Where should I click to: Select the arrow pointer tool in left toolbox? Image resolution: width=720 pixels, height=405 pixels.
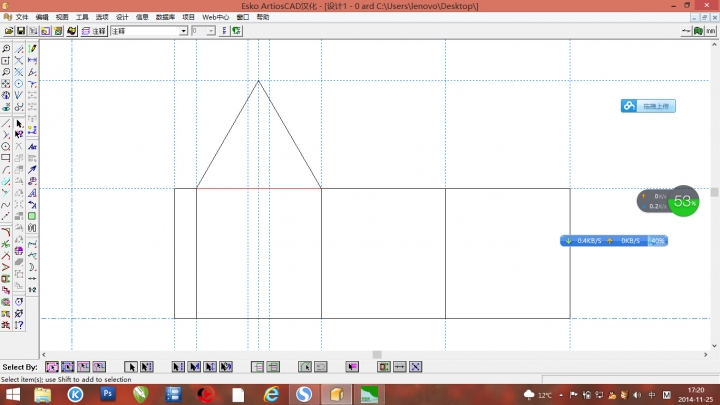[19, 124]
